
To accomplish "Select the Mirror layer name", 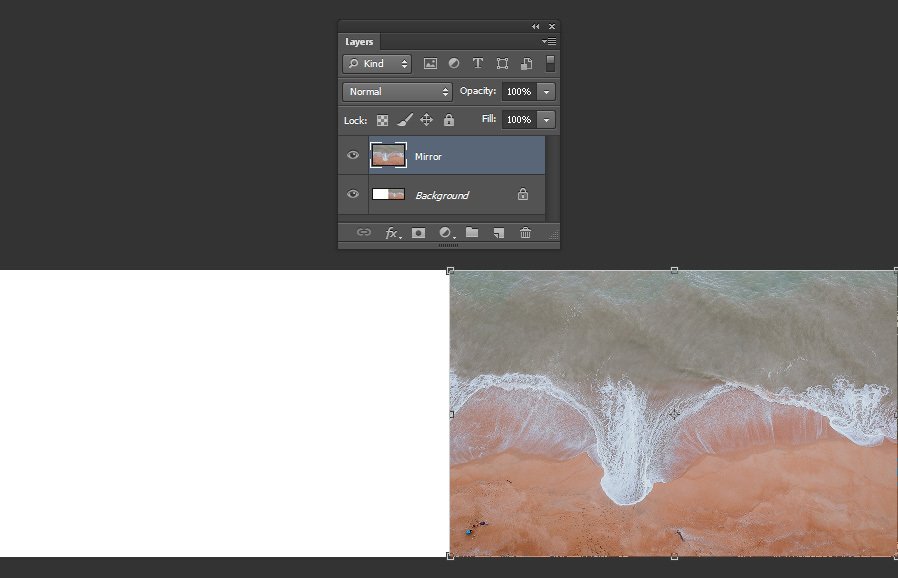I will [428, 156].
